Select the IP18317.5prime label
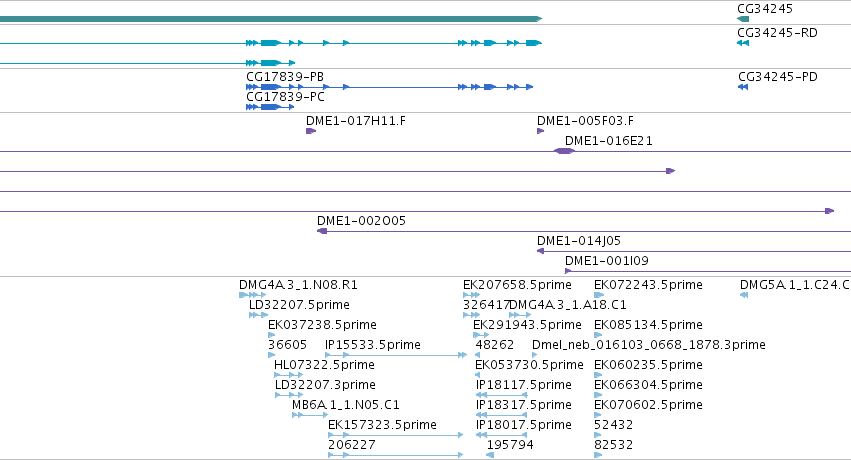 tap(524, 405)
